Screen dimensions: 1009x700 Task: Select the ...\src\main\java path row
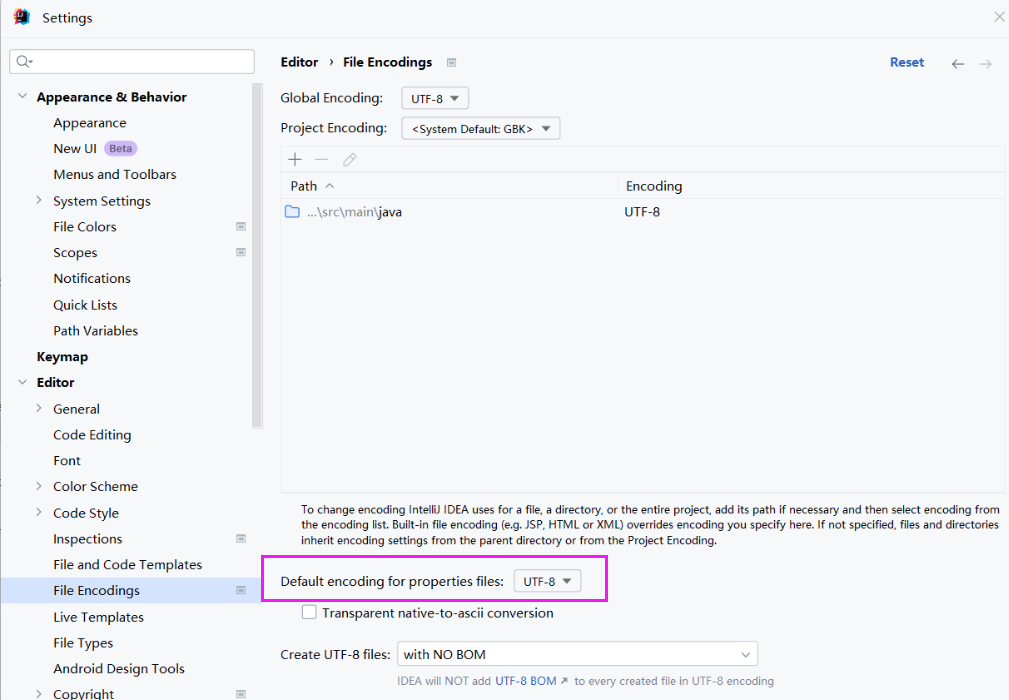pos(642,212)
